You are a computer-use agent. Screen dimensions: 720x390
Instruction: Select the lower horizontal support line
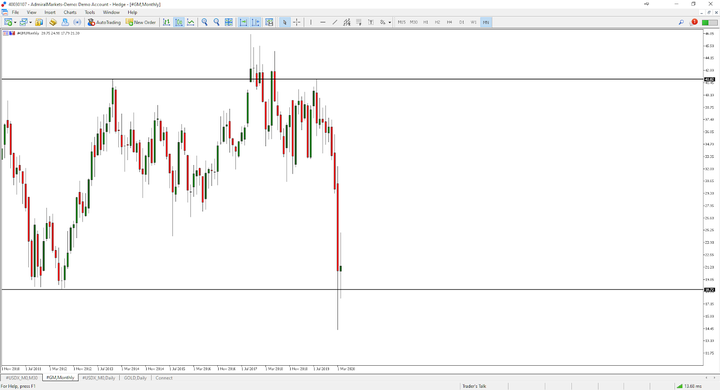352,289
